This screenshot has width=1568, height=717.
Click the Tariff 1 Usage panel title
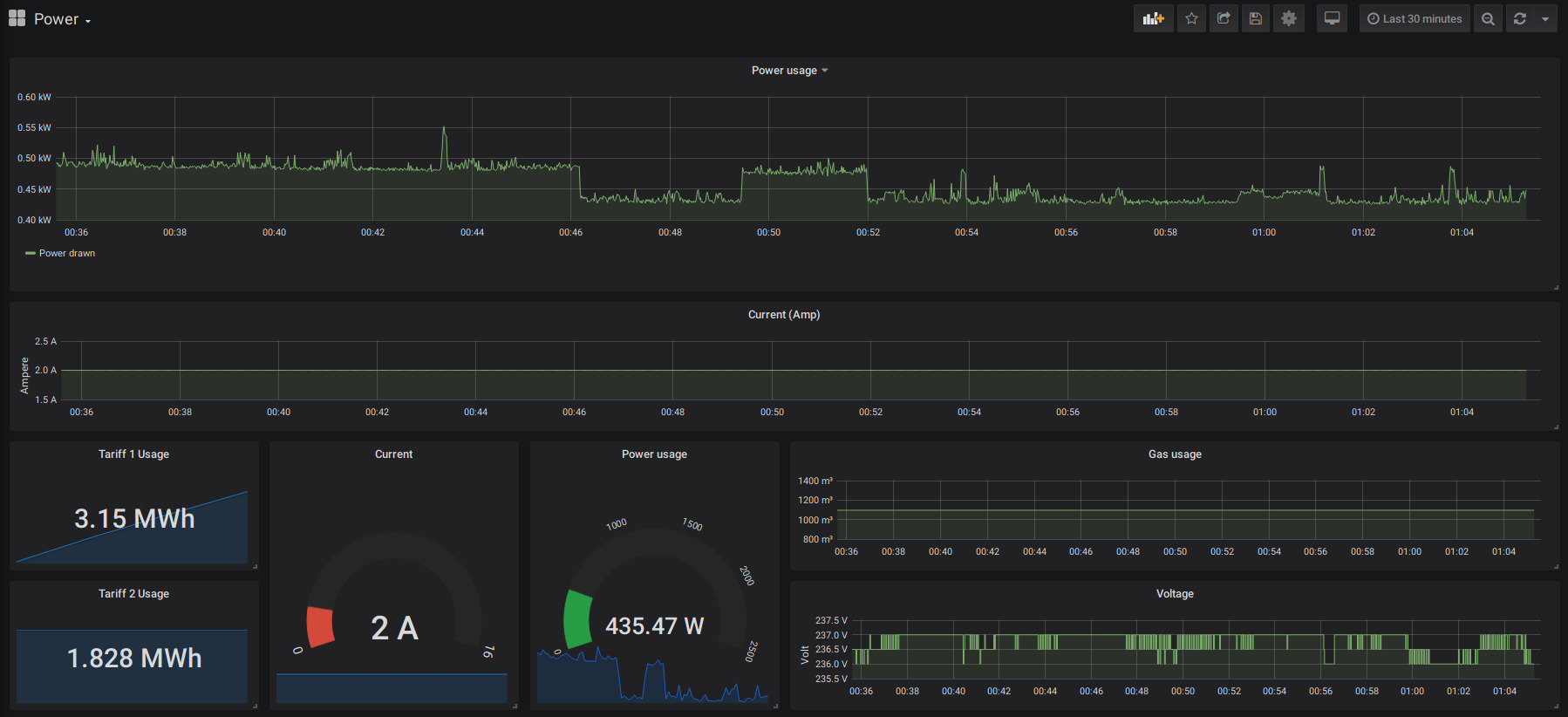pos(133,454)
